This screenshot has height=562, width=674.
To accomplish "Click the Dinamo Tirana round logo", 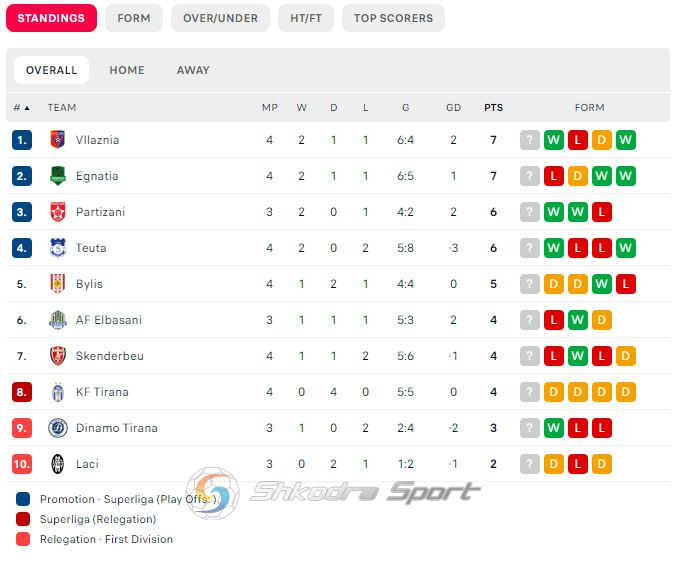I will tap(58, 428).
